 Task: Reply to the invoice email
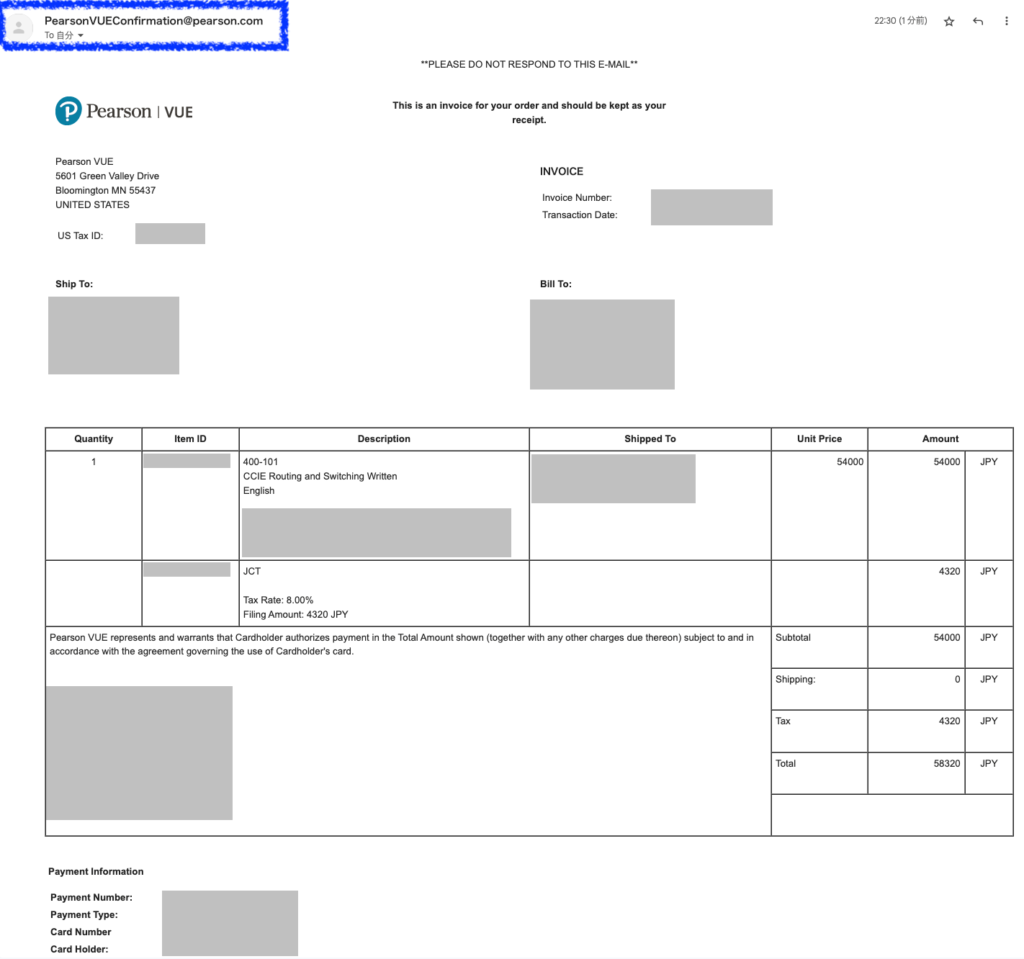pyautogui.click(x=977, y=20)
